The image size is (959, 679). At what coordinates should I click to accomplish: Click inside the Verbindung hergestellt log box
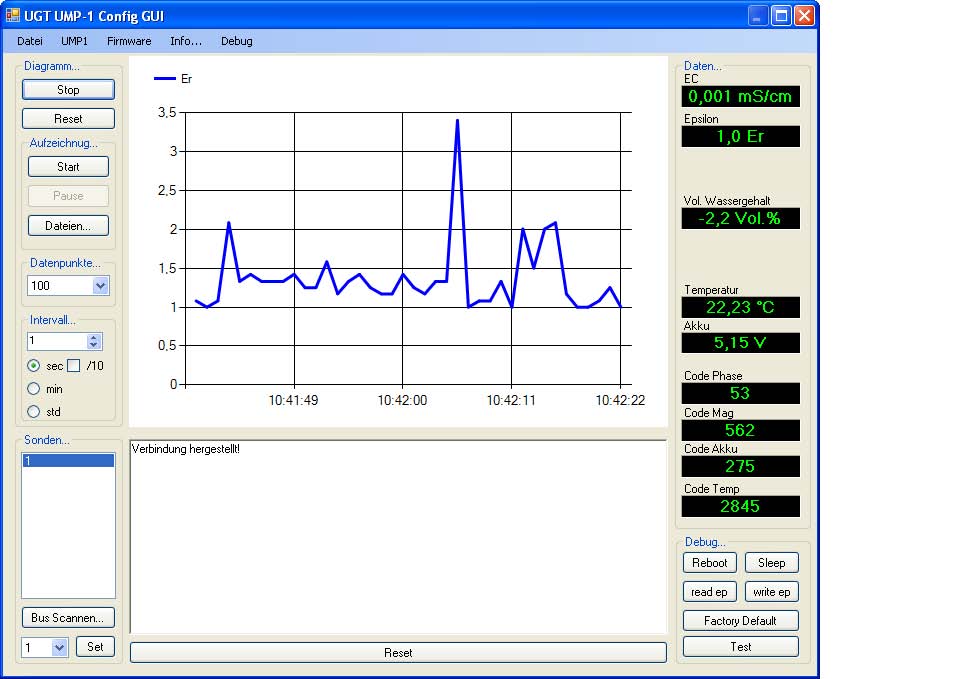398,537
